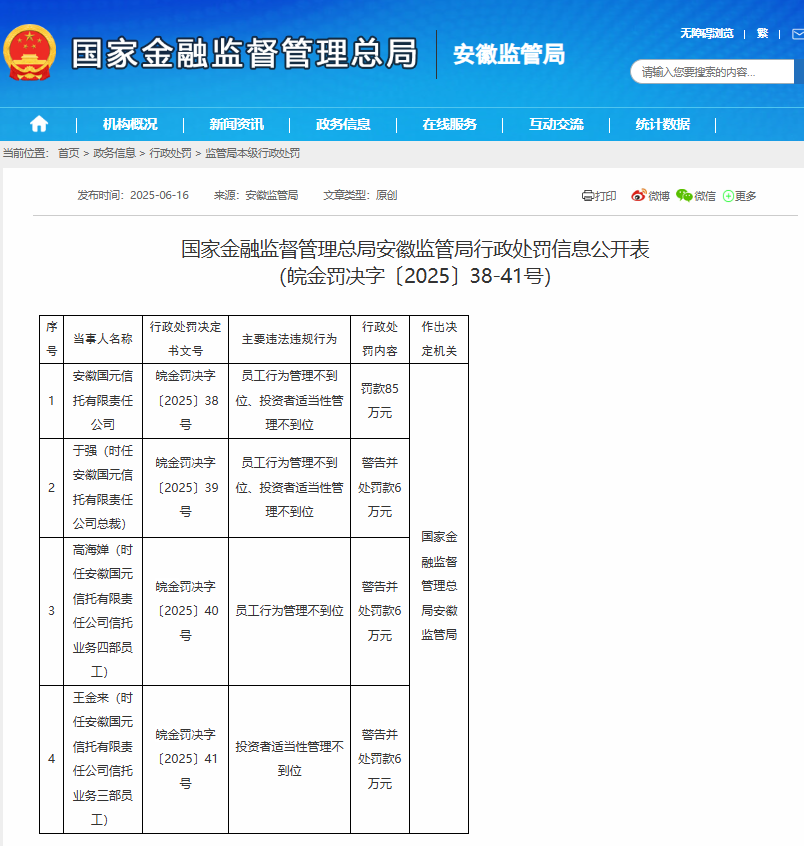Switch to traditional Chinese with 繁
The image size is (804, 846).
(x=762, y=33)
